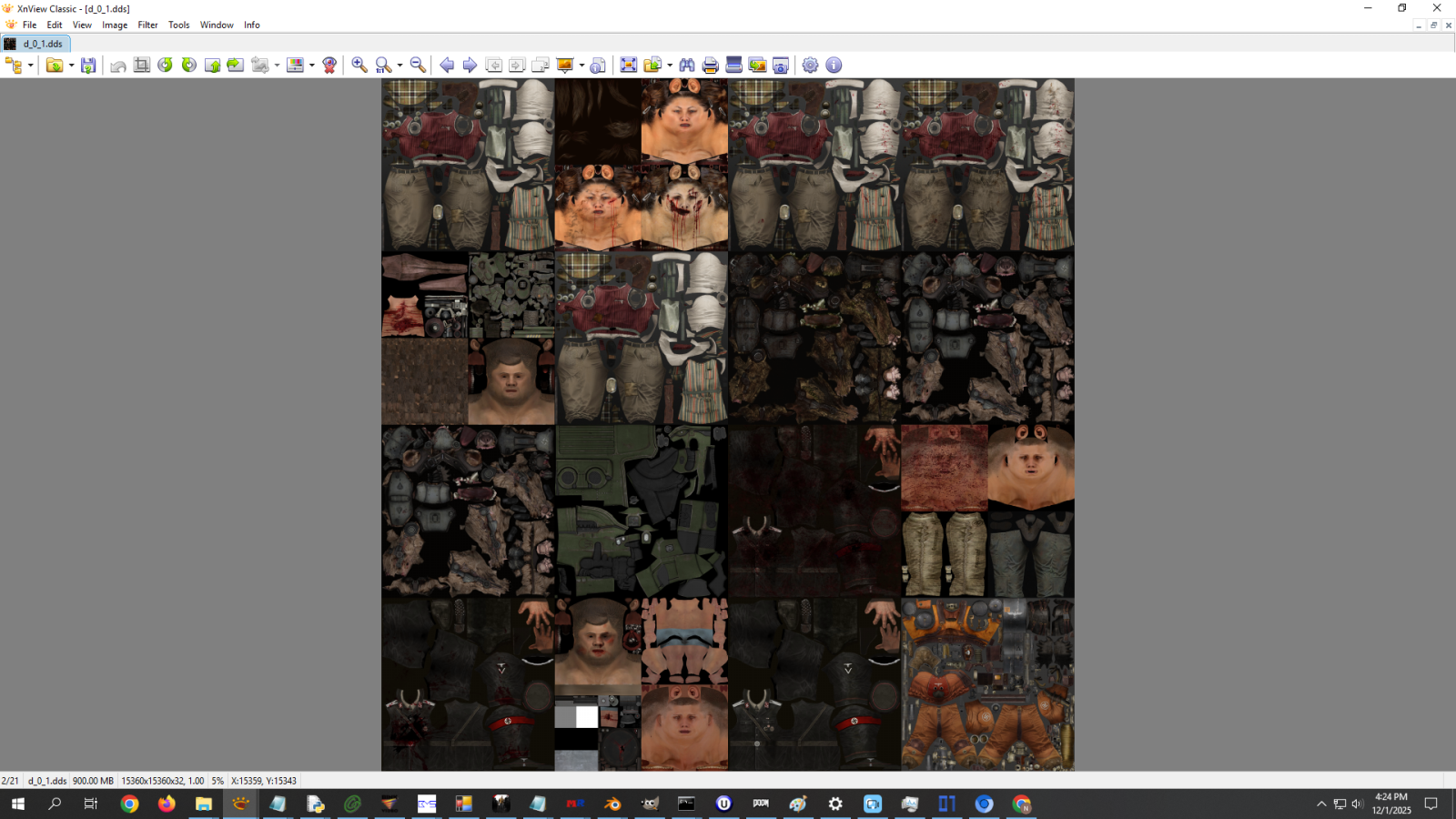Screen dimensions: 1456x819
Task: Go to next file with right arrow
Action: [470, 66]
